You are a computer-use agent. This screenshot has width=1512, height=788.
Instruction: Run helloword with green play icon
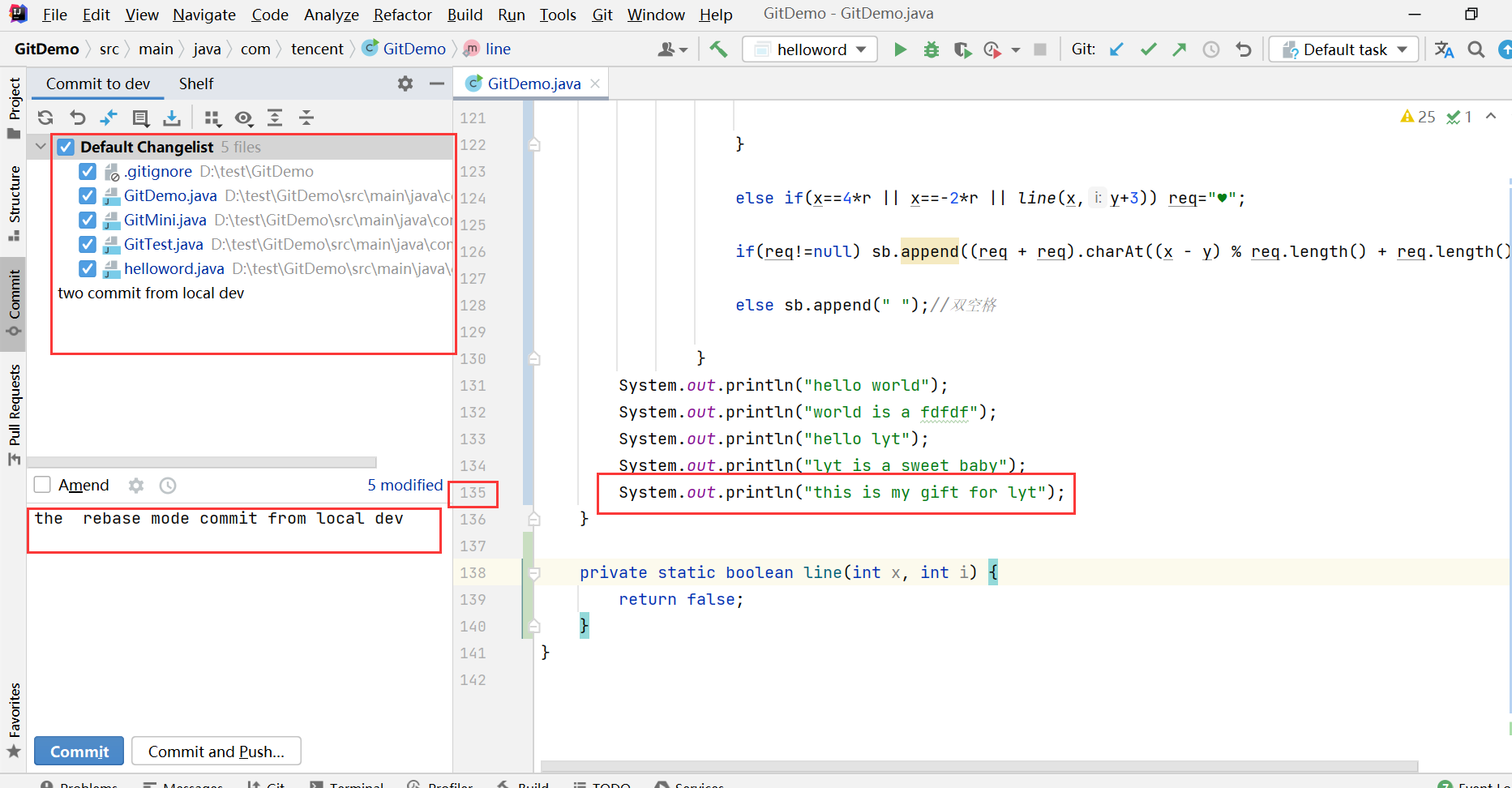(900, 49)
